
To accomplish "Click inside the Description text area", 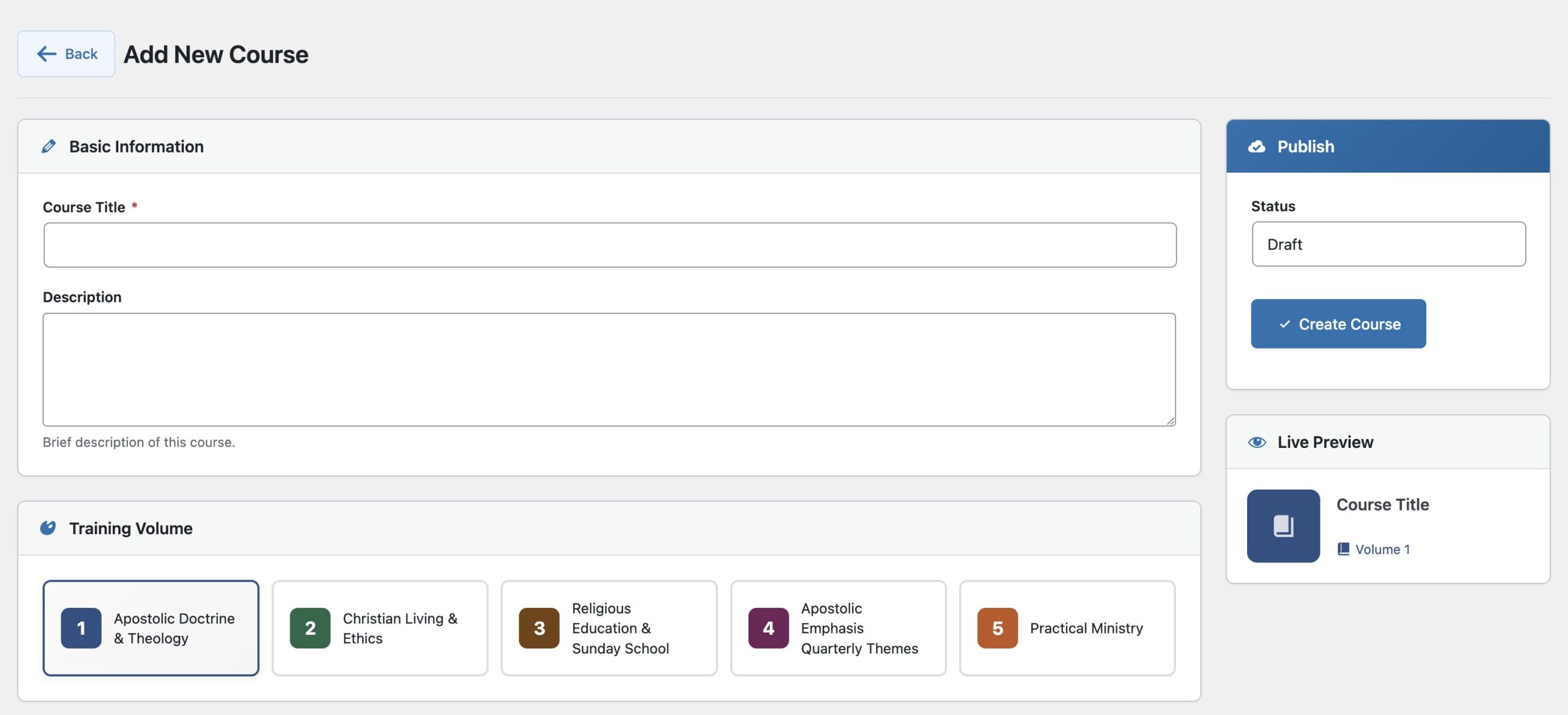I will [609, 369].
